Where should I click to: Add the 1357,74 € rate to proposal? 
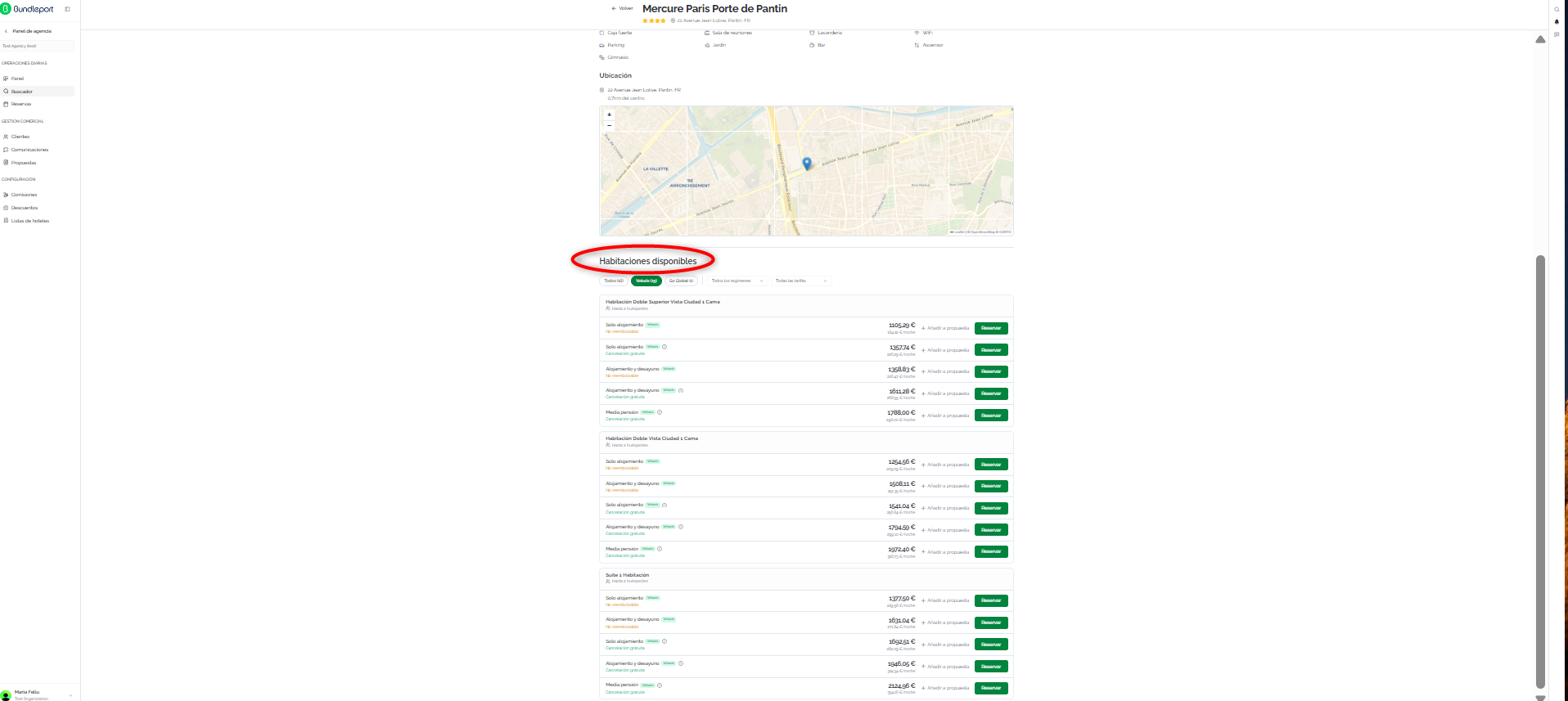945,350
